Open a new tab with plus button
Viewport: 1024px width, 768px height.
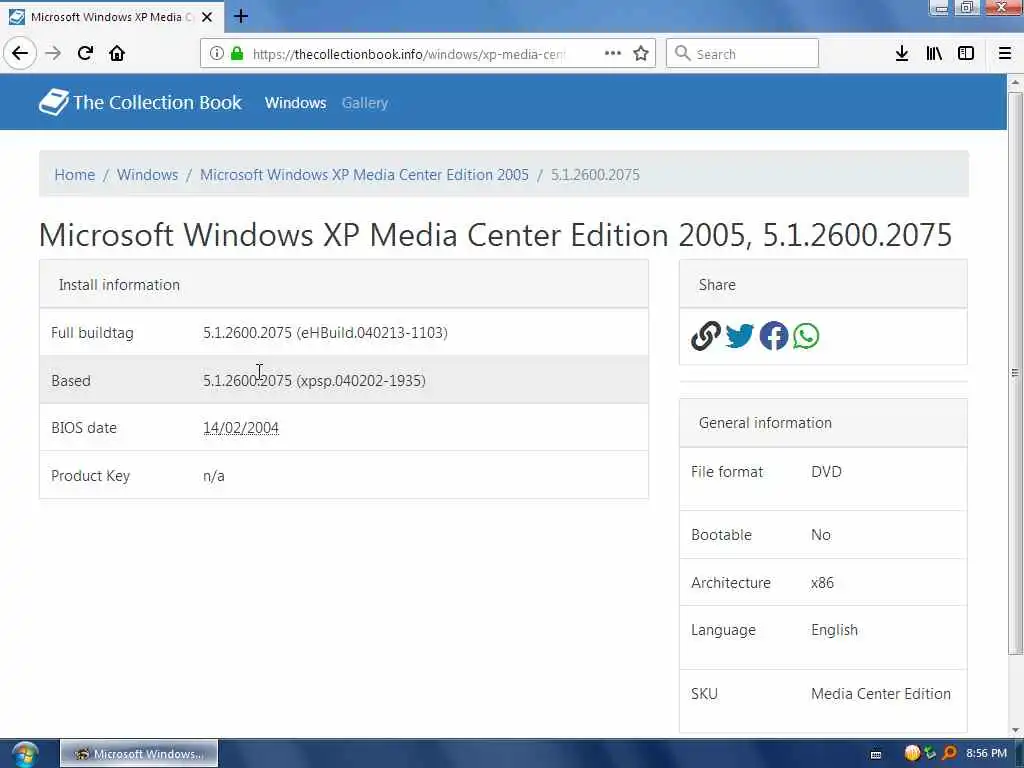pos(241,16)
